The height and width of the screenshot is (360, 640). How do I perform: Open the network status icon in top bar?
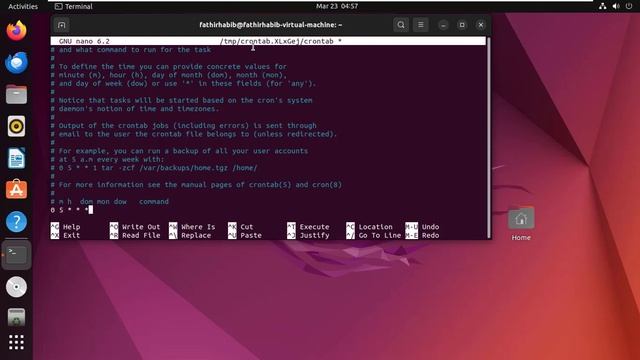(x=602, y=6)
